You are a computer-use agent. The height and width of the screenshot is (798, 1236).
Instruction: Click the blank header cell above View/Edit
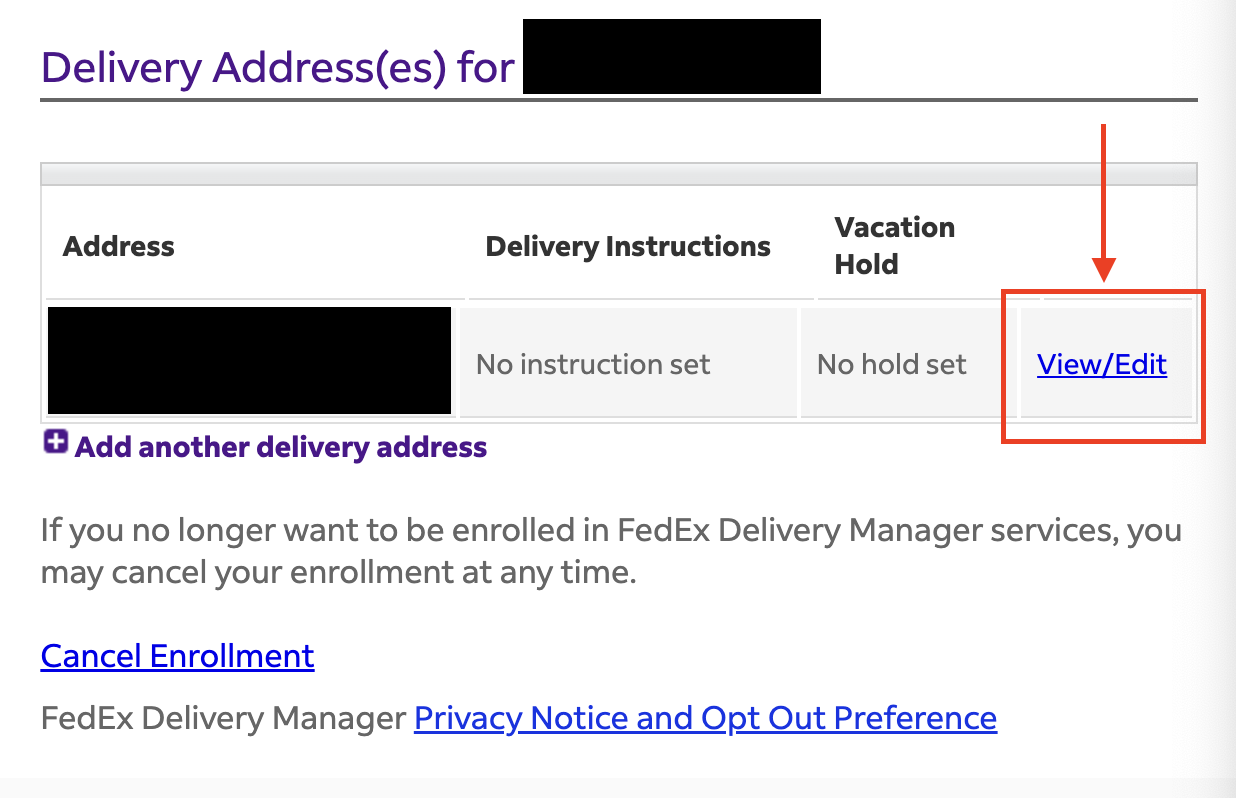click(1106, 246)
